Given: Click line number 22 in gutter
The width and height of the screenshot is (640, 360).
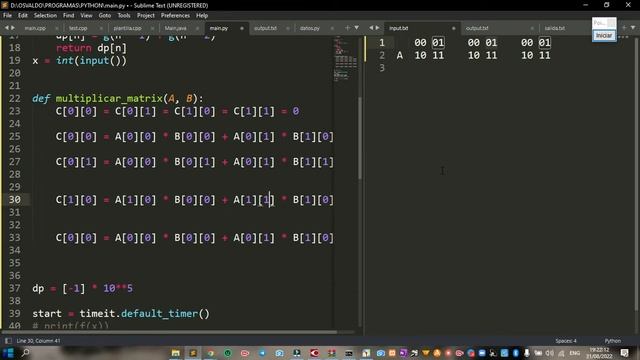Looking at the screenshot, I should tap(15, 98).
